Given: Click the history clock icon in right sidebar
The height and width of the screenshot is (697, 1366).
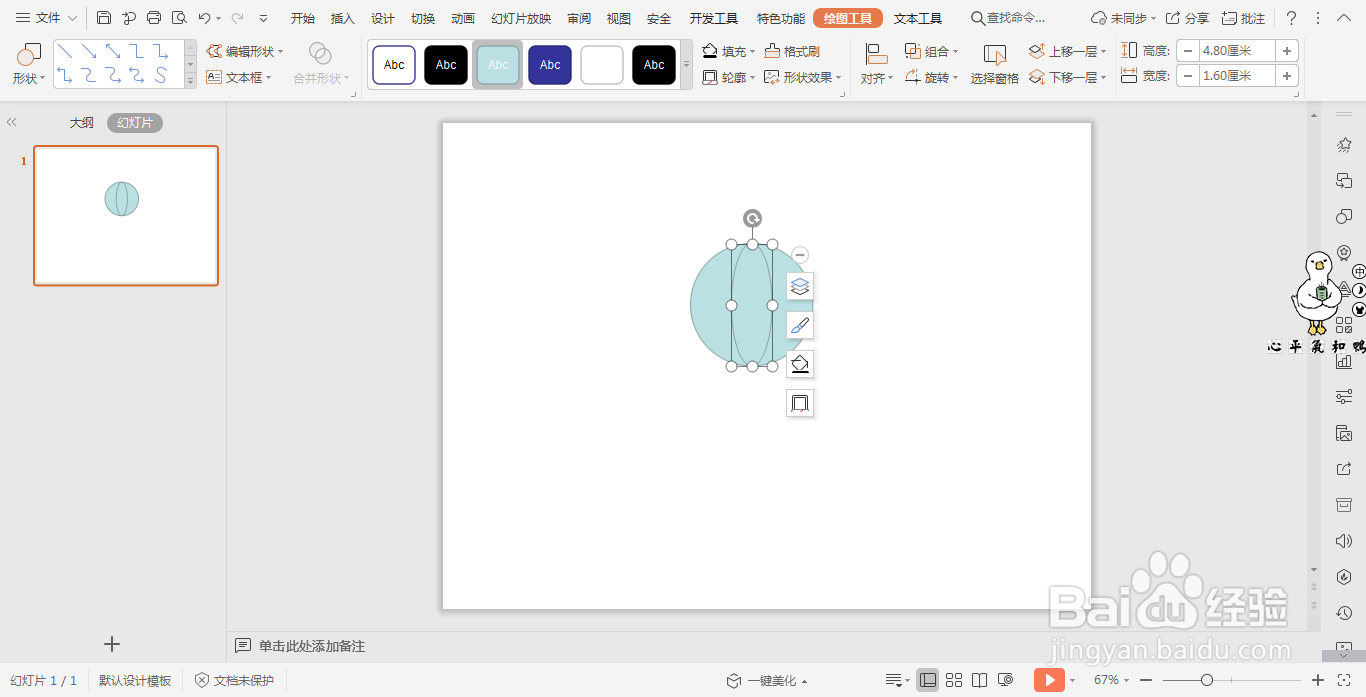Looking at the screenshot, I should (1344, 612).
